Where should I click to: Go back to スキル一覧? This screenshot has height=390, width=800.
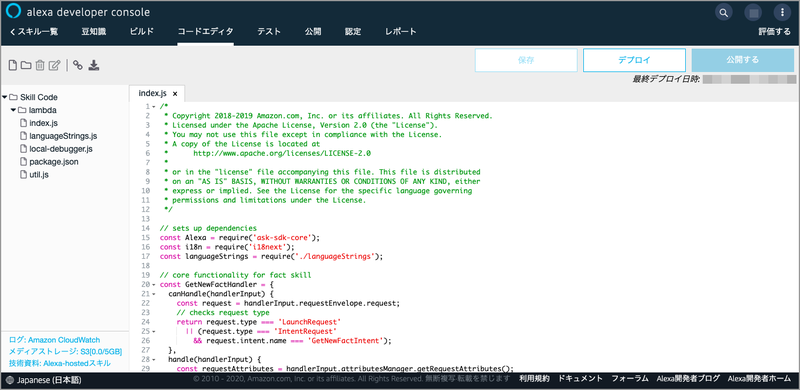[x=34, y=32]
